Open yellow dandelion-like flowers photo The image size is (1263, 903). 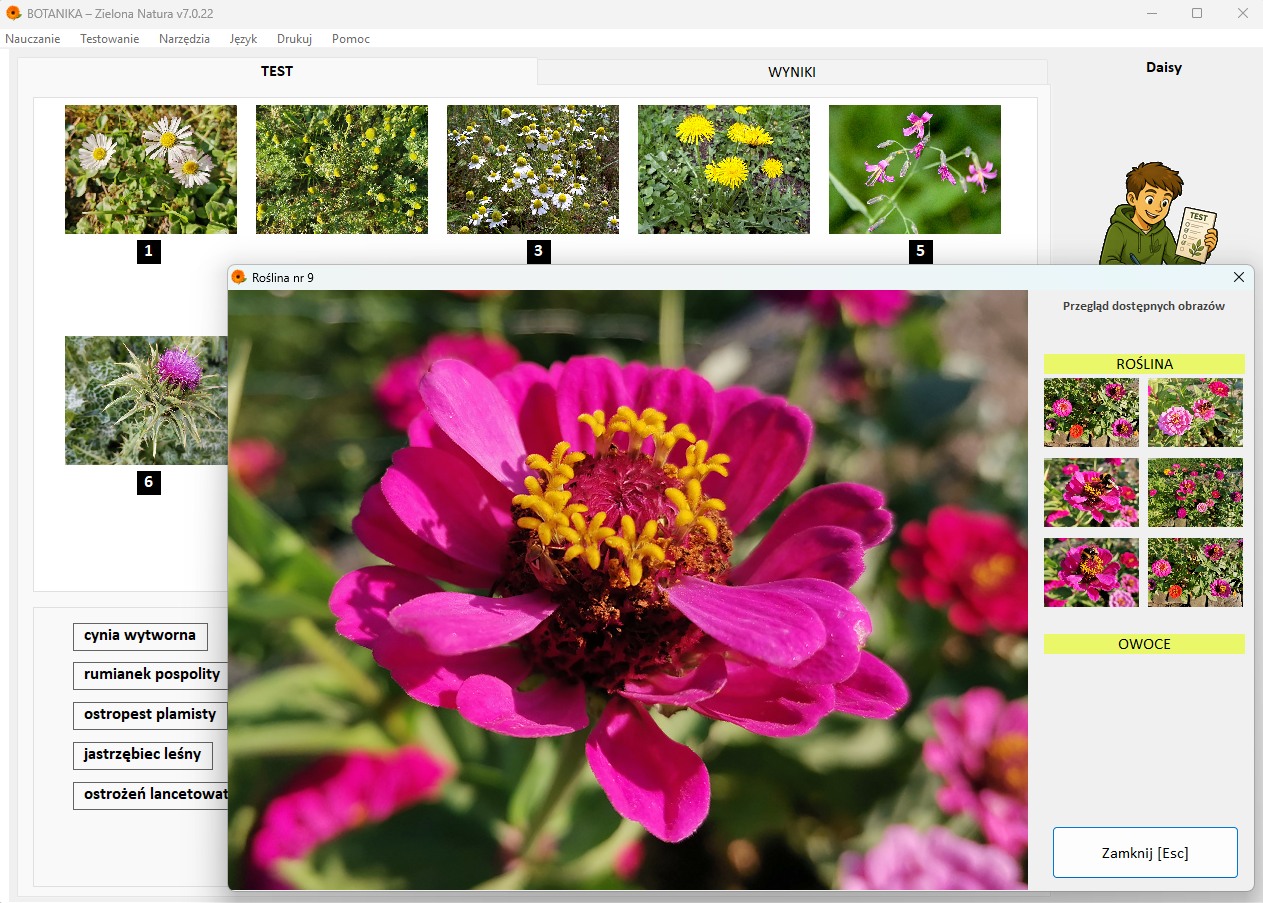tap(724, 169)
